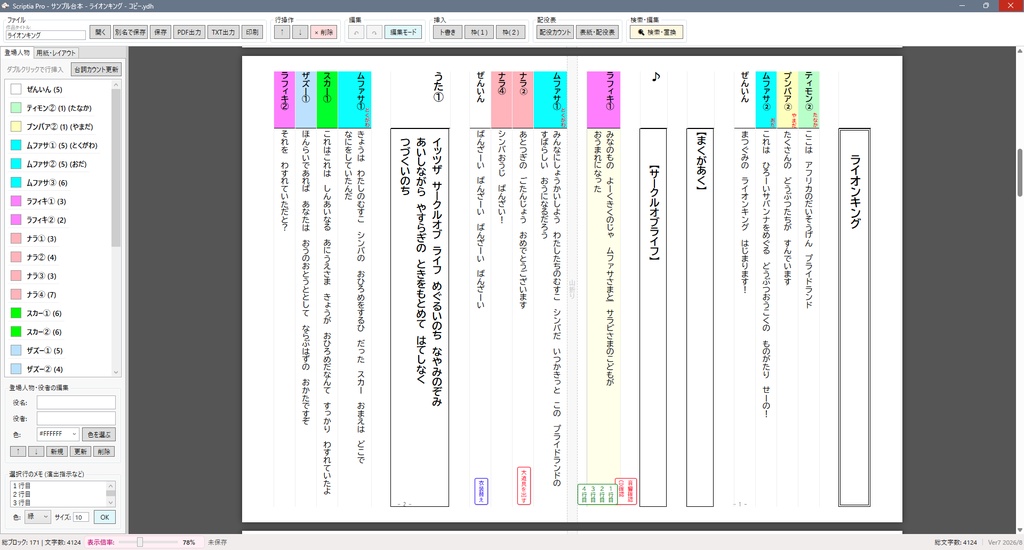Click the 大道具を出す memo note on the page
This screenshot has height=550, width=1024.
524,485
